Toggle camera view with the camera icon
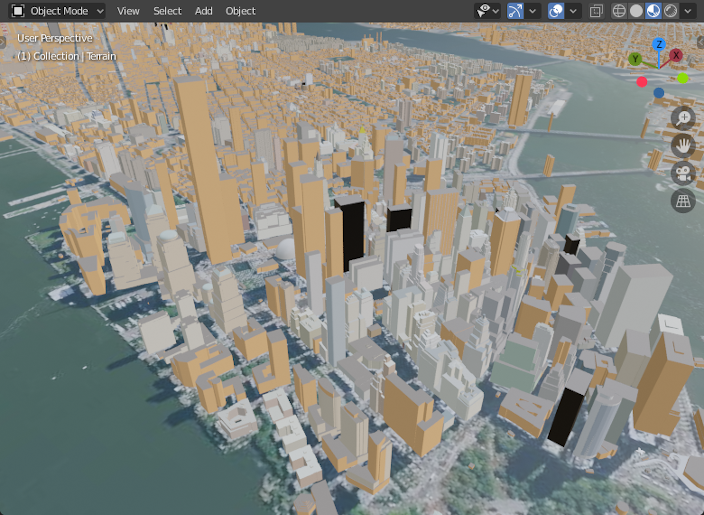The image size is (704, 515). click(x=683, y=173)
